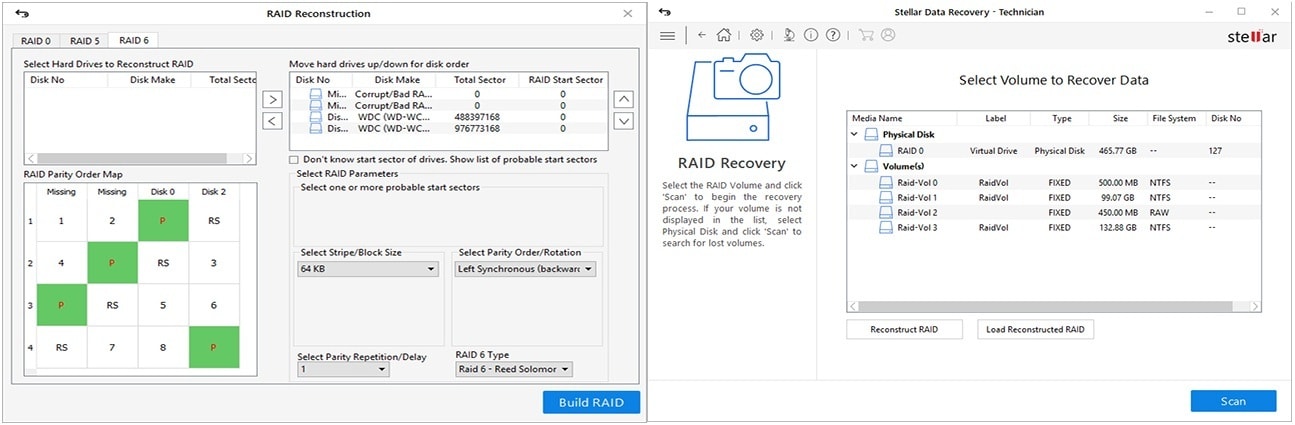Click the RAW file system cell
The width and height of the screenshot is (1295, 425).
pos(1161,213)
